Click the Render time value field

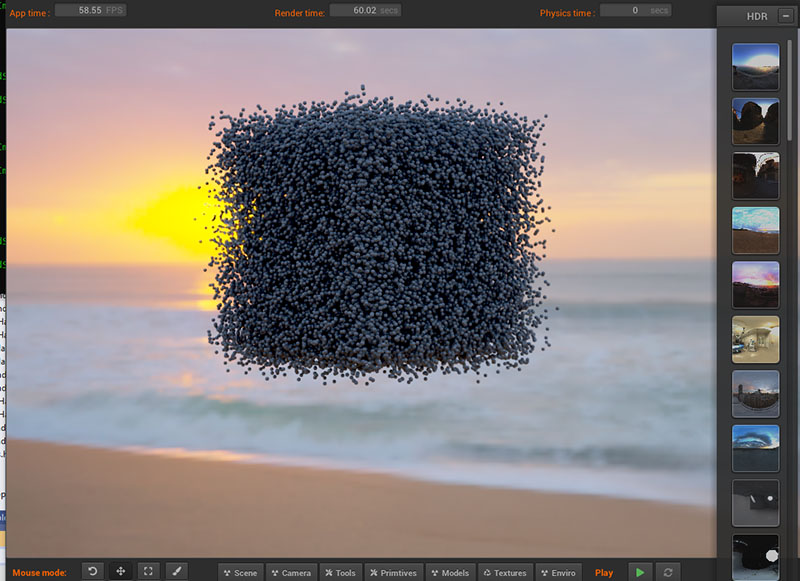click(x=365, y=10)
